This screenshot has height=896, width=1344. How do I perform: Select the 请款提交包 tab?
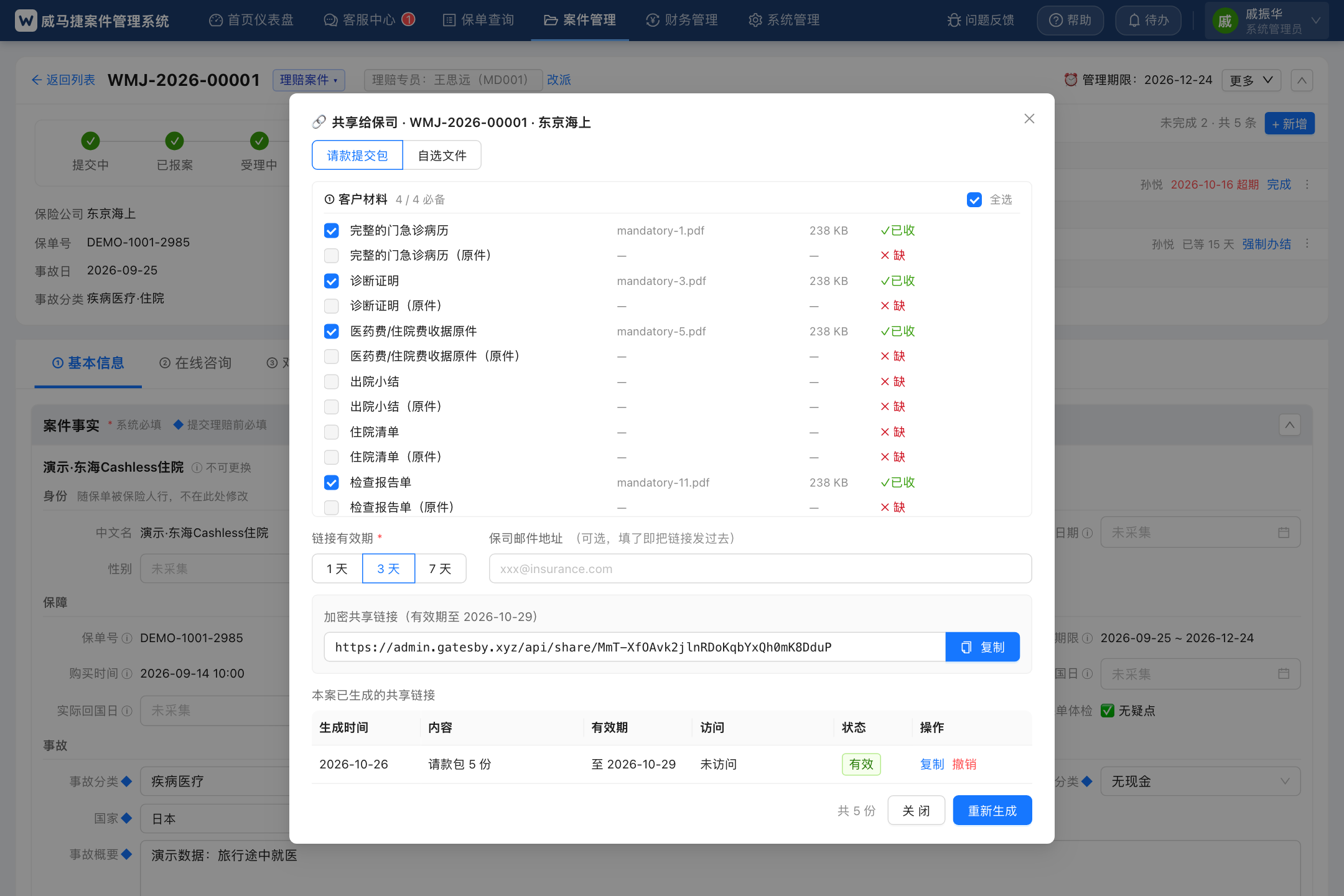[357, 155]
